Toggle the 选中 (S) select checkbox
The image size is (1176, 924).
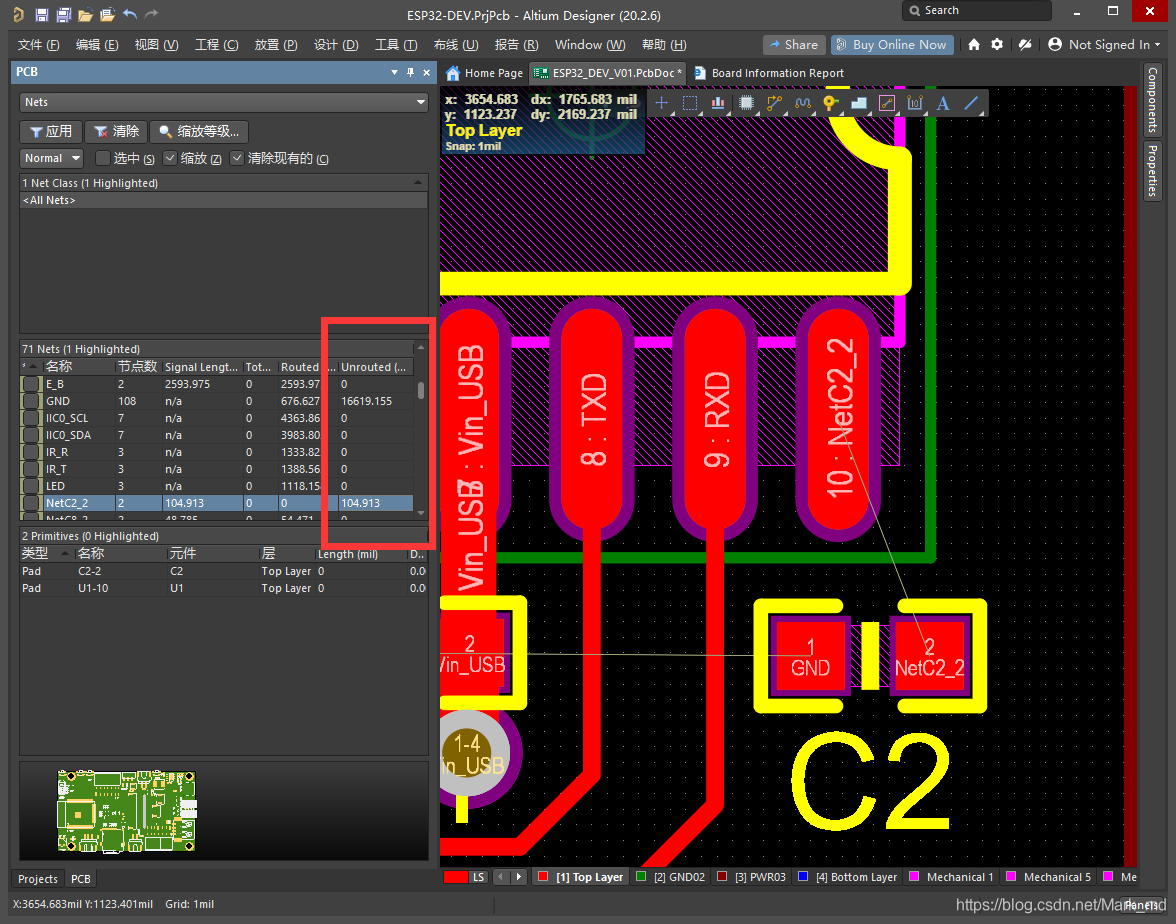pos(104,158)
